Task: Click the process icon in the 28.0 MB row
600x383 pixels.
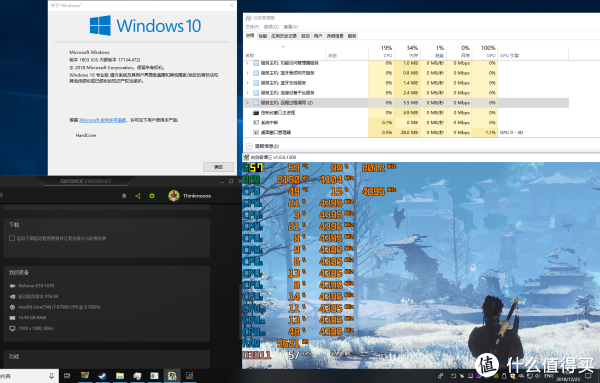Action: coord(256,132)
